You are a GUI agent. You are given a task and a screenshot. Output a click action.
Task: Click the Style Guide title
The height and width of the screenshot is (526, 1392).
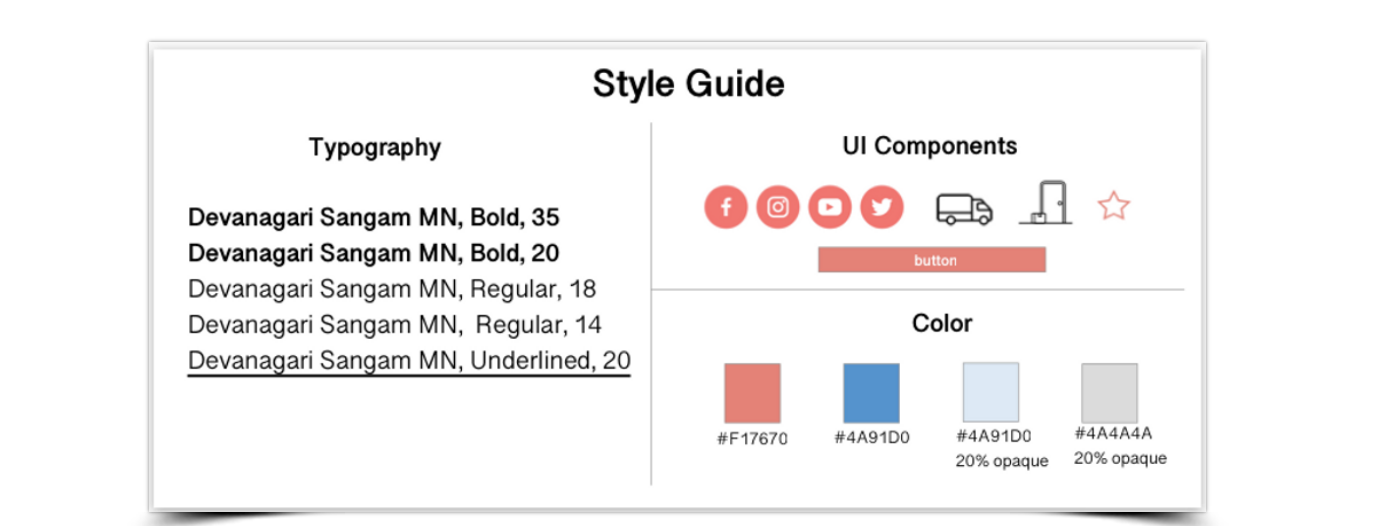688,83
